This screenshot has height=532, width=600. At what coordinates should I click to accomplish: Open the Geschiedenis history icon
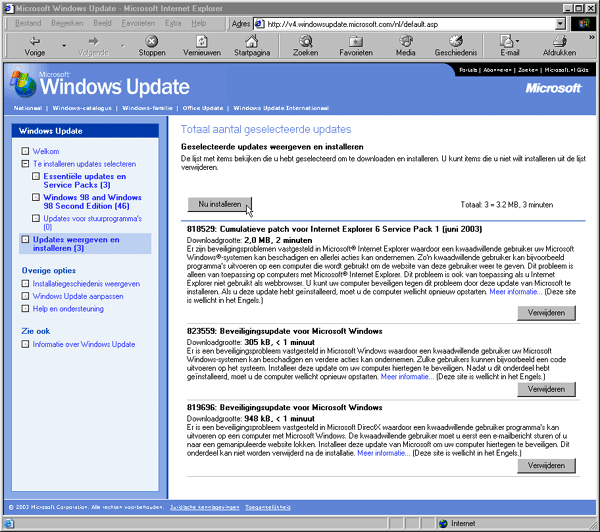point(456,41)
